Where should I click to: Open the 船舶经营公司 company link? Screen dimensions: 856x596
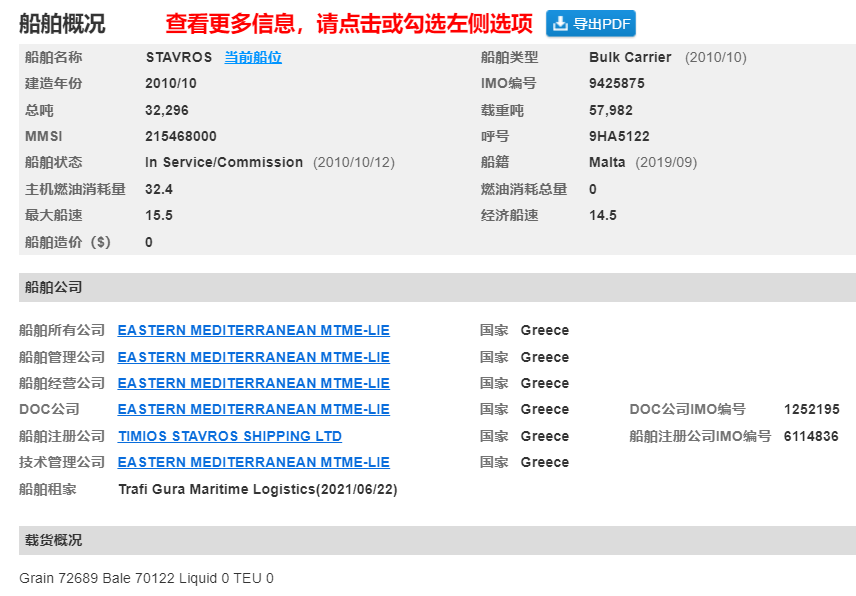coord(253,383)
